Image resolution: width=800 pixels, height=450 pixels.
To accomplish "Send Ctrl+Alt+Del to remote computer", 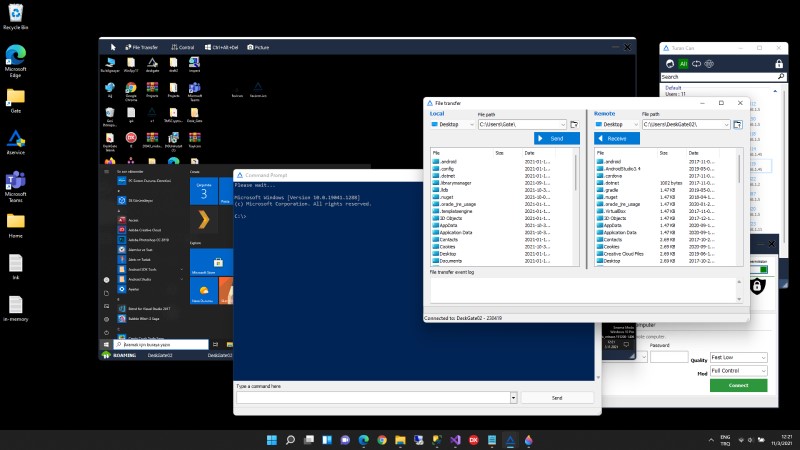I will pyautogui.click(x=221, y=47).
